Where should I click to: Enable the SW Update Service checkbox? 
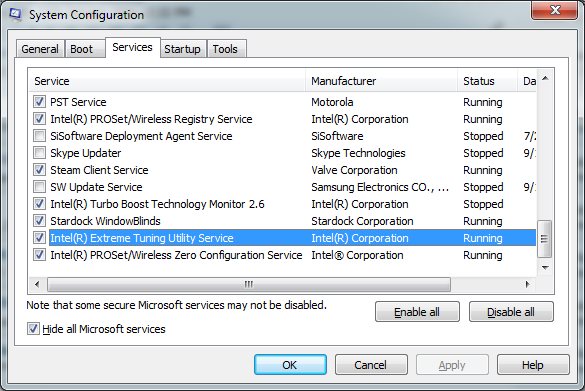point(39,187)
